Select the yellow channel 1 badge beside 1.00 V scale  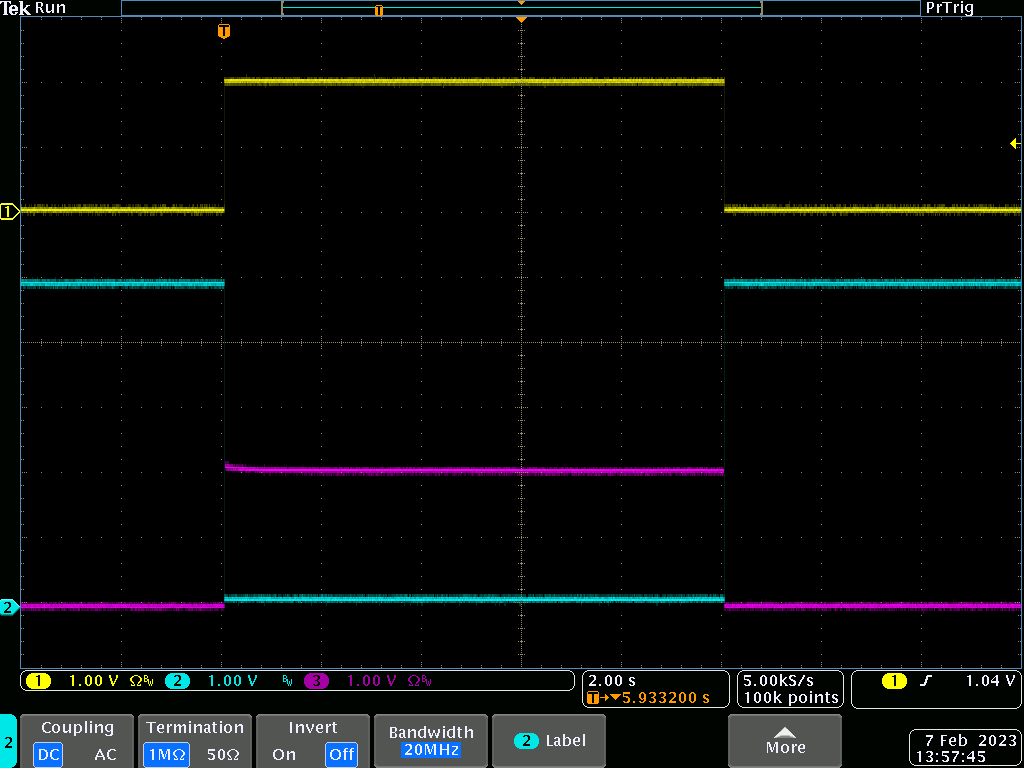(x=38, y=681)
